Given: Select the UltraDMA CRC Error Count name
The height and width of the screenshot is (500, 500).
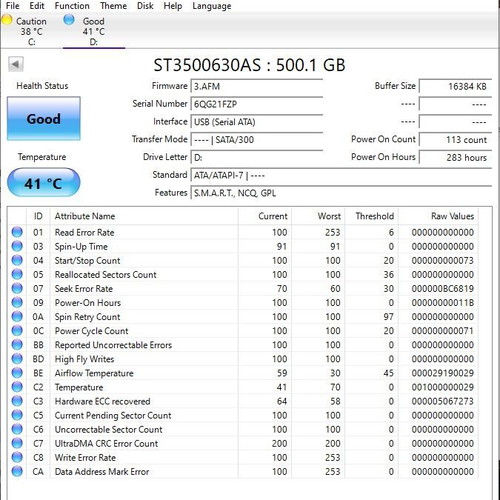Looking at the screenshot, I should 106,443.
